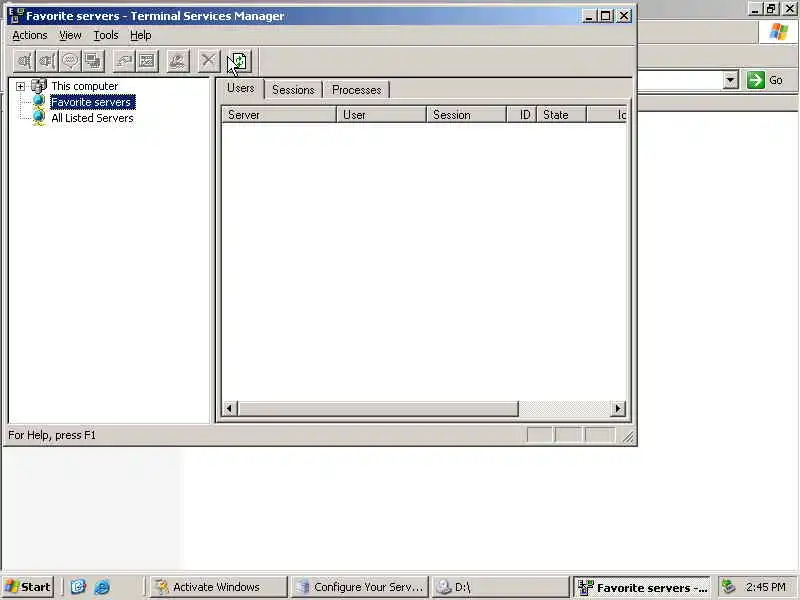This screenshot has height=600, width=800.
Task: Sort by the Session column header
Action: 466,115
